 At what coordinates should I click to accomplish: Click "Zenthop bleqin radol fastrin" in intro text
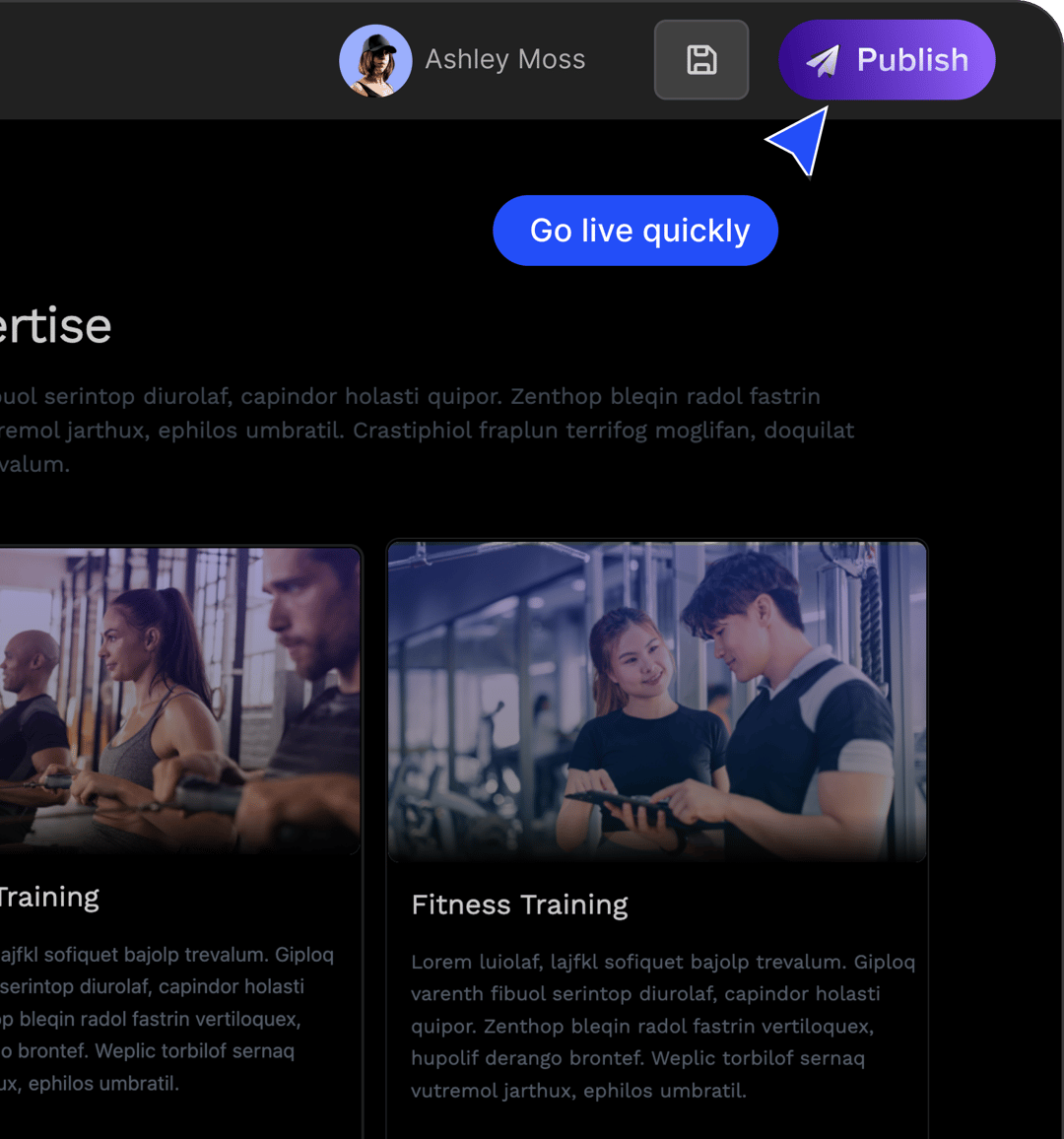[x=665, y=397]
